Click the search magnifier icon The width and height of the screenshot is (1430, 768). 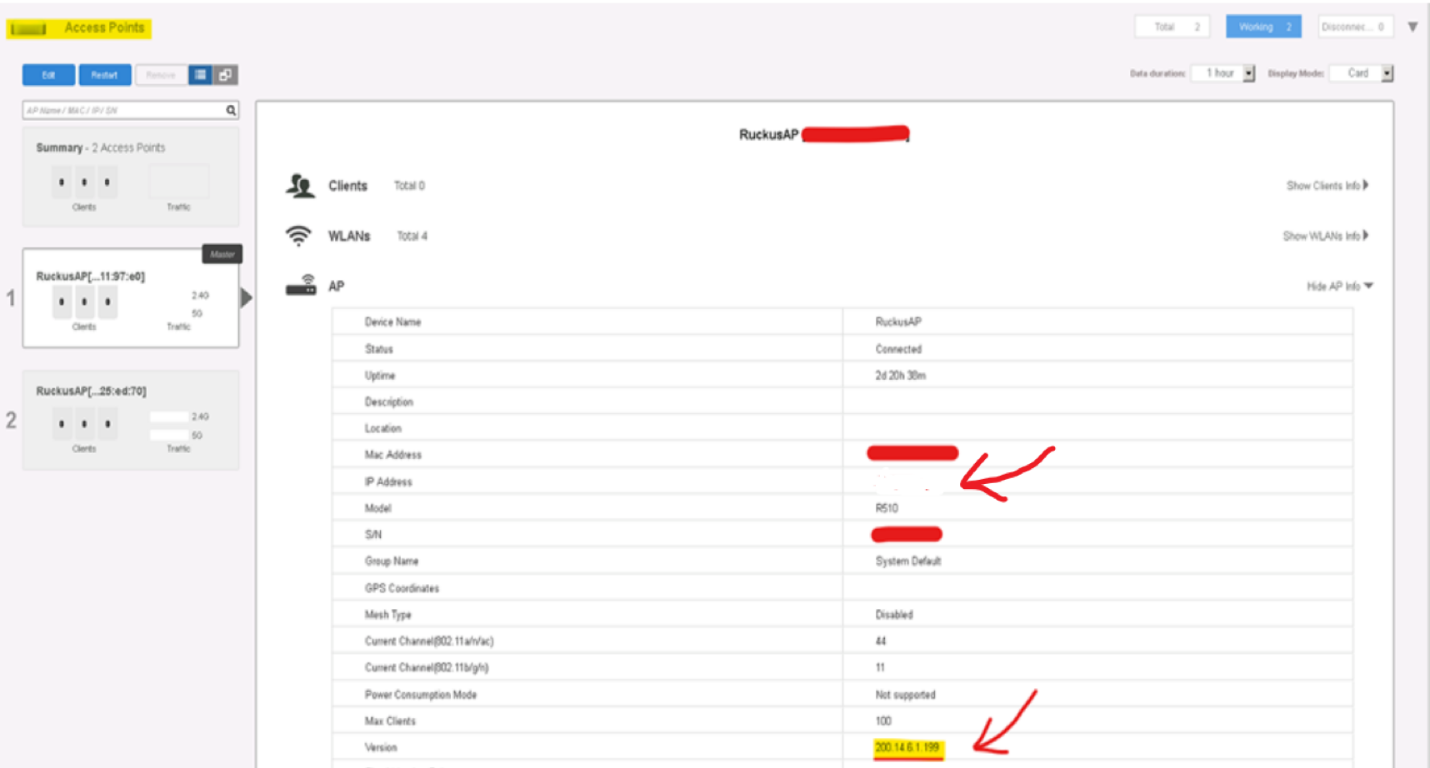click(x=231, y=110)
